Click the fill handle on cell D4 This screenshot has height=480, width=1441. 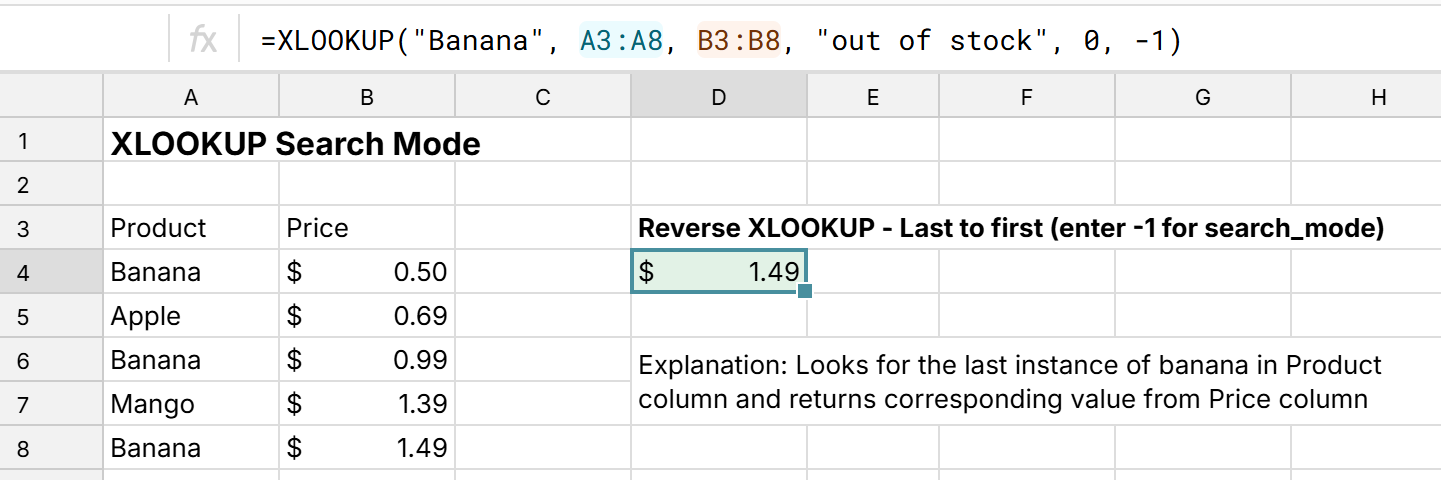click(805, 291)
